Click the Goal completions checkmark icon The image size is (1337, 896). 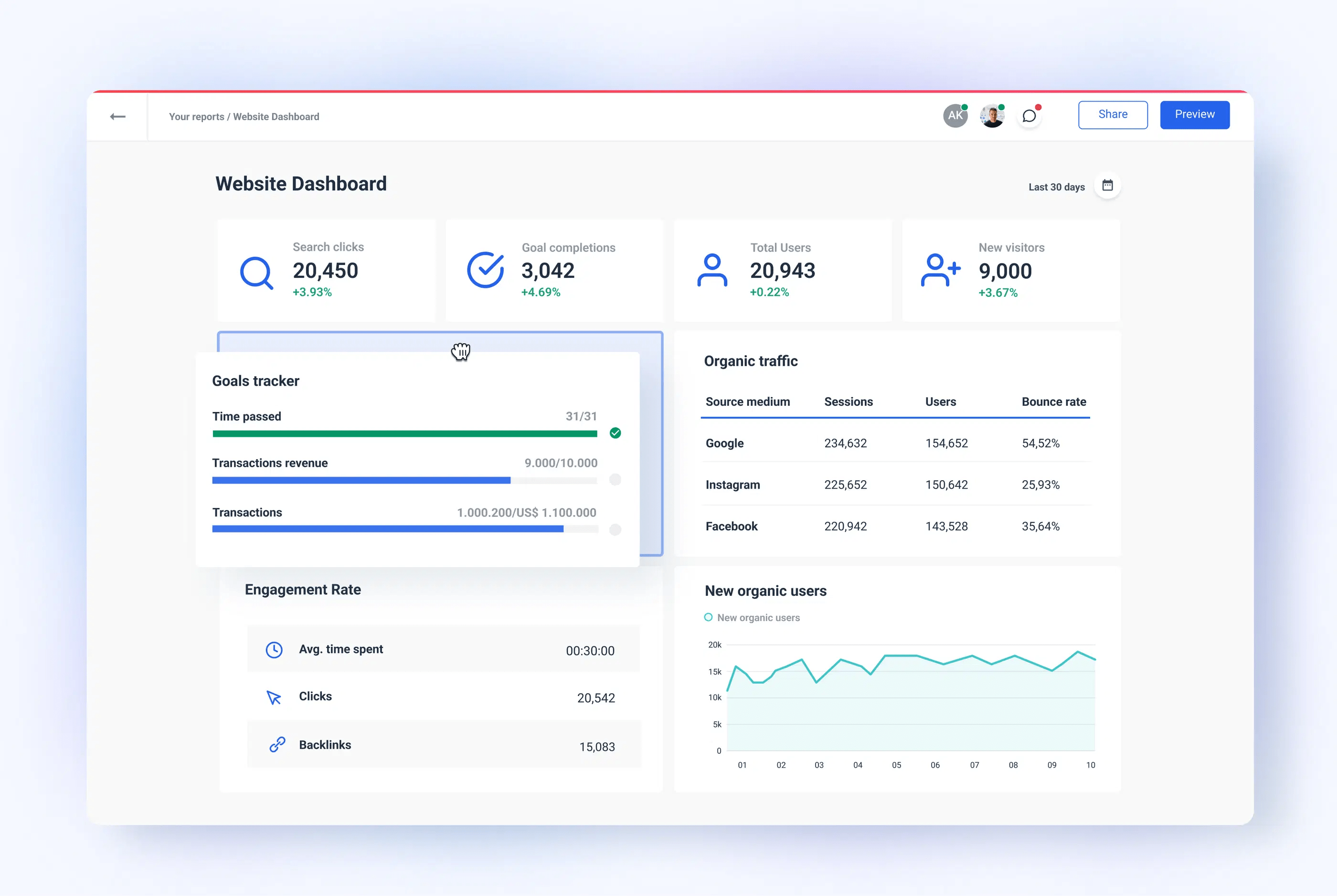[x=485, y=270]
